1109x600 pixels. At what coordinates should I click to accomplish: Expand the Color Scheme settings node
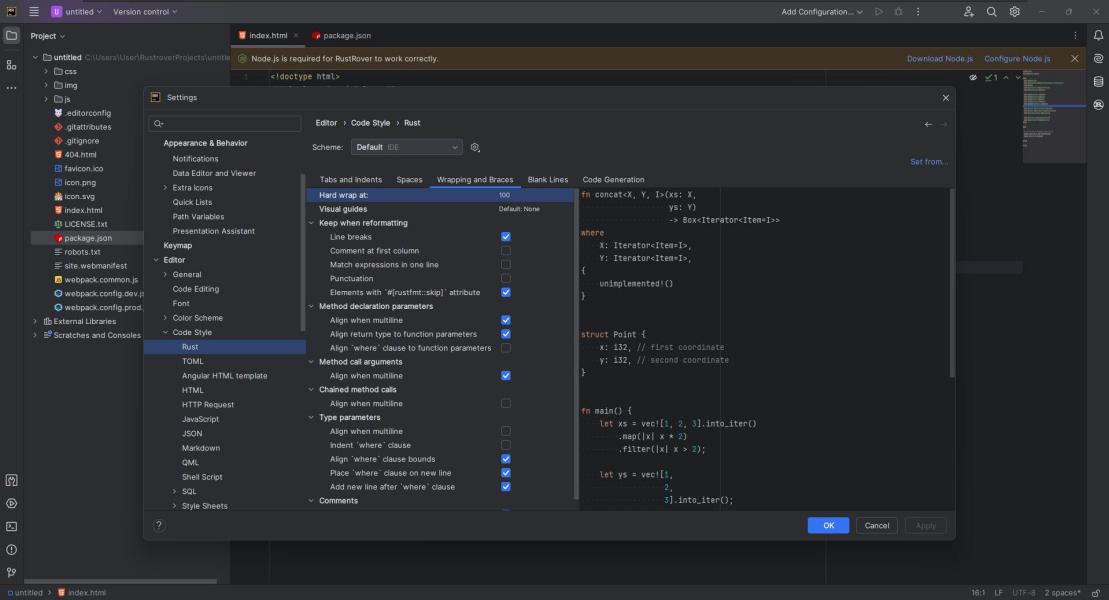(x=165, y=318)
